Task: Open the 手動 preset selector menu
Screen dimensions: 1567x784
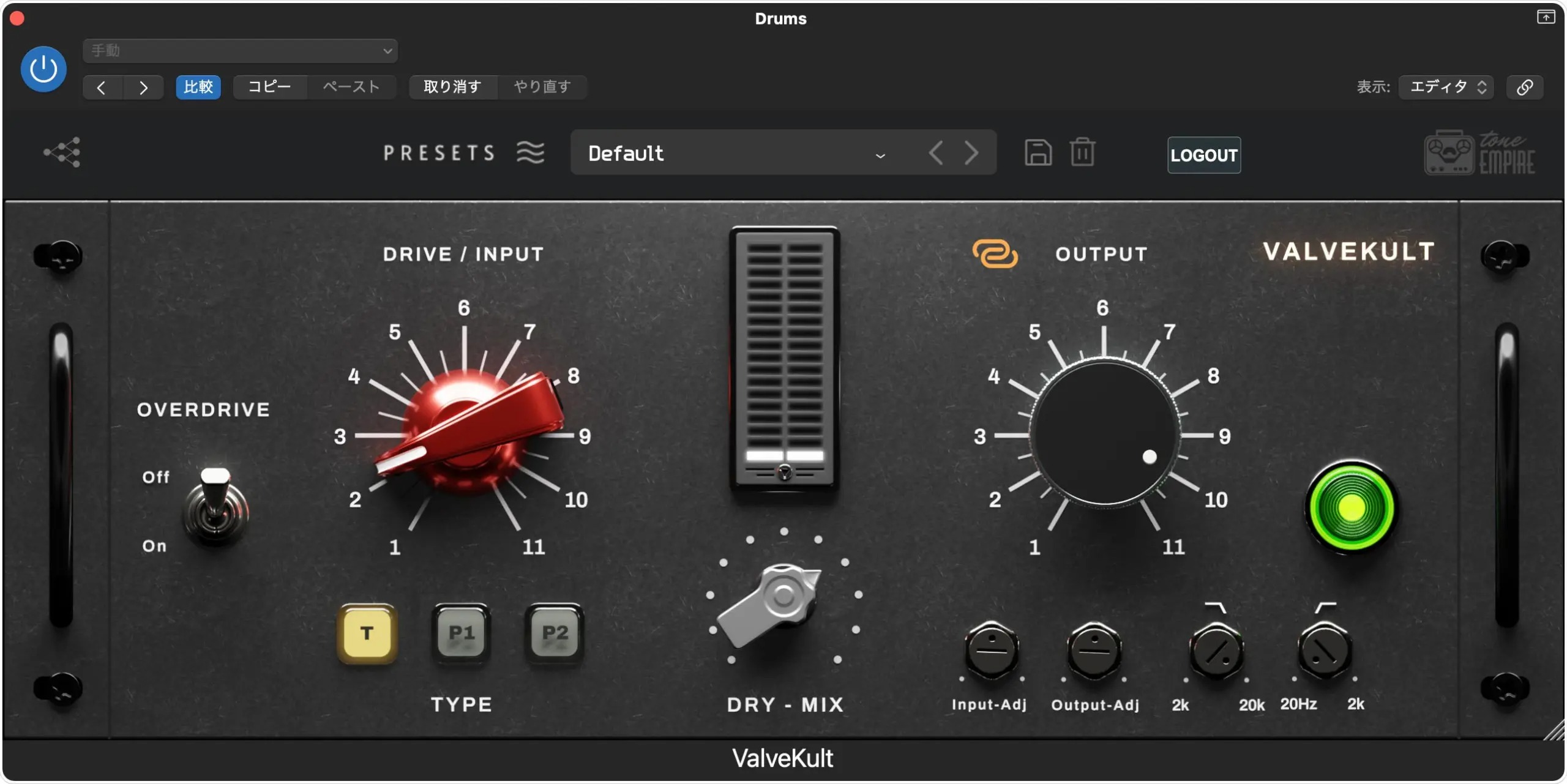Action: 239,50
